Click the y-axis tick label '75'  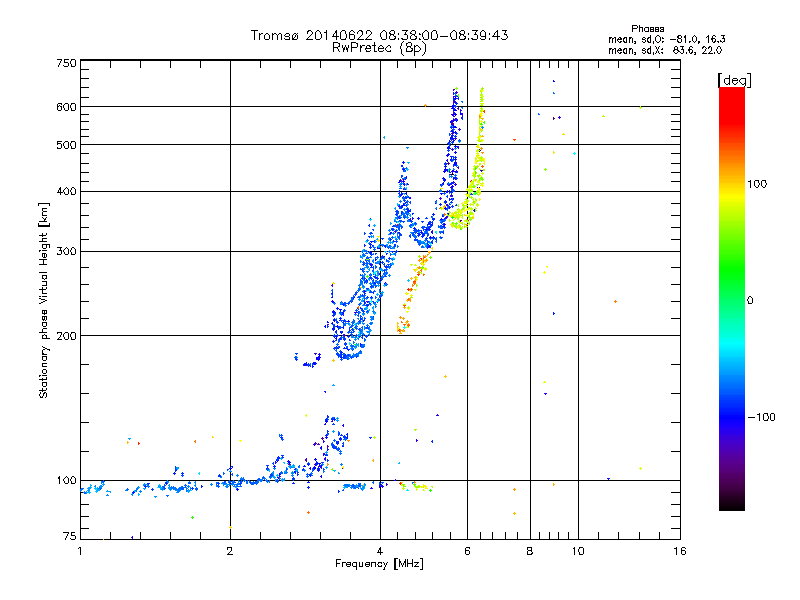coord(70,536)
